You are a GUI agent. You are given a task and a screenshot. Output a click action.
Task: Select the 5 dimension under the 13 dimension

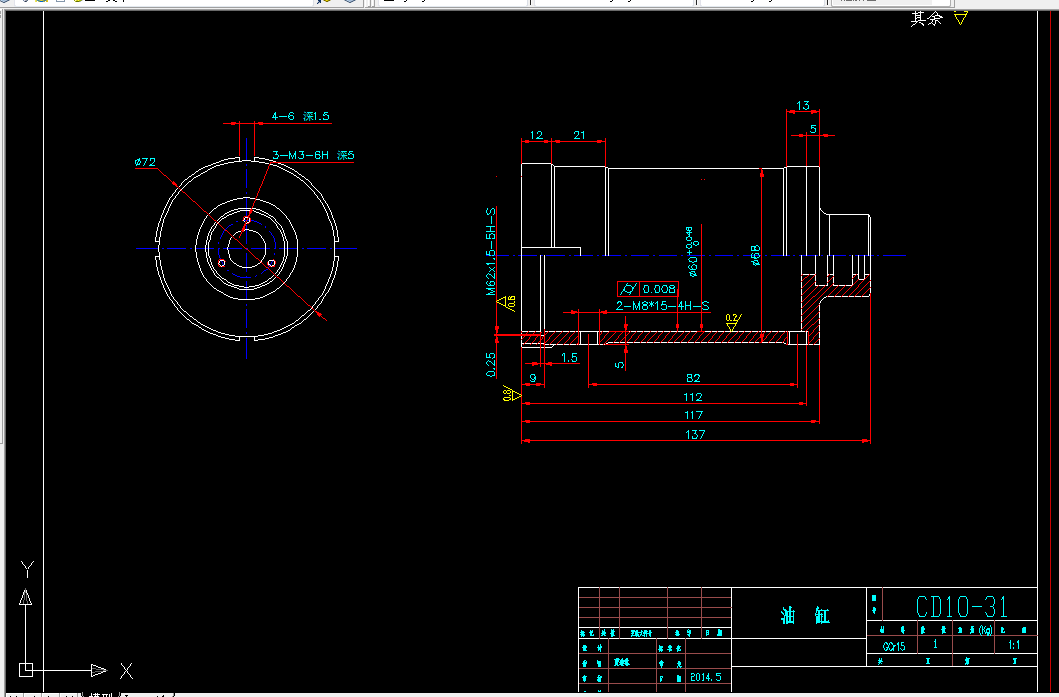point(813,129)
